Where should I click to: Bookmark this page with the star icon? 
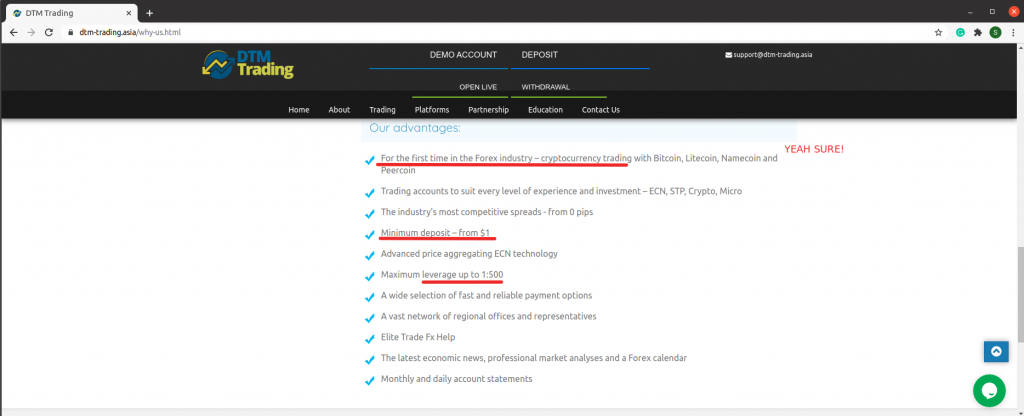click(938, 32)
